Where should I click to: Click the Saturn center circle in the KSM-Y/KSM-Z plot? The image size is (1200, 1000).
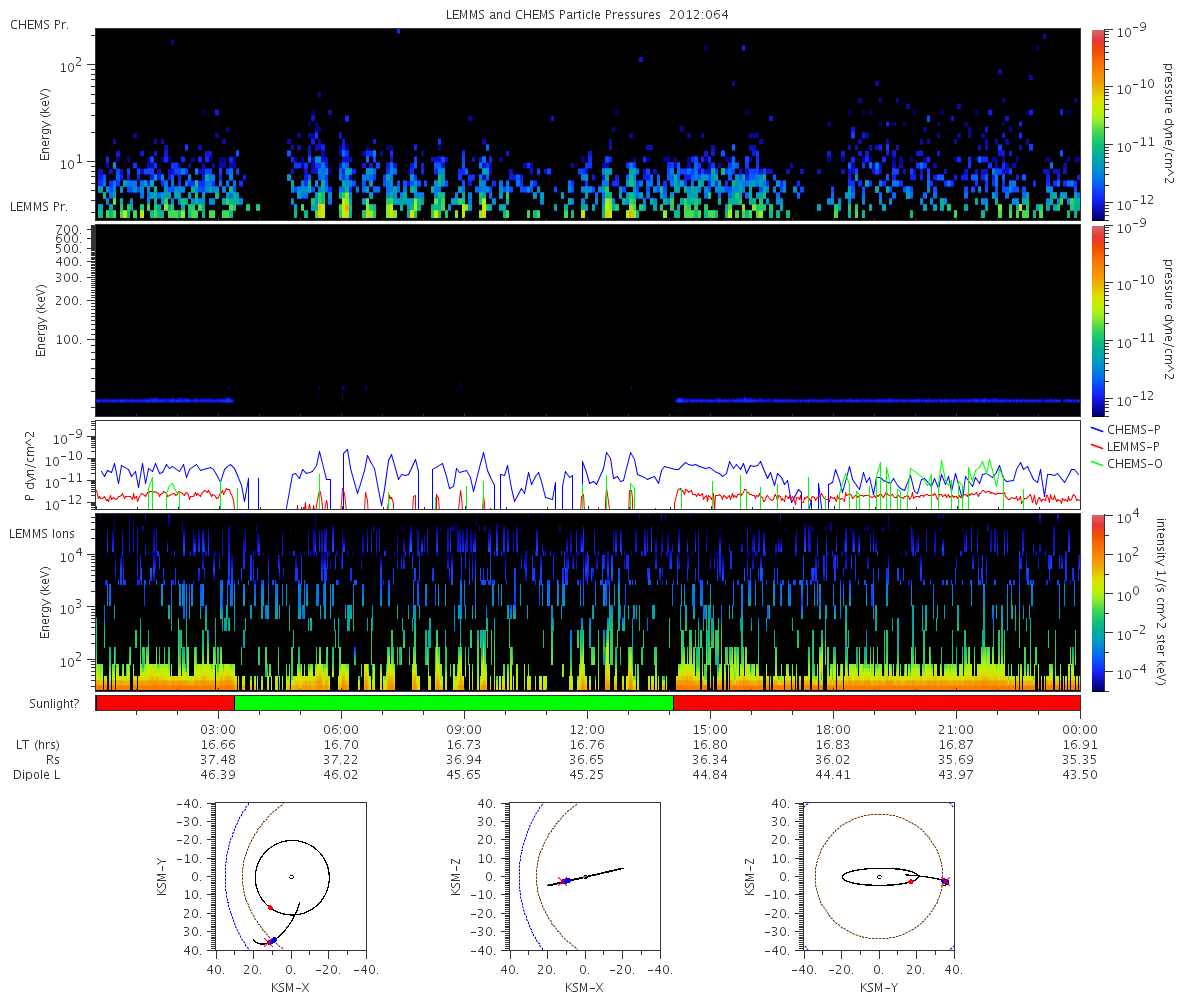pyautogui.click(x=879, y=877)
